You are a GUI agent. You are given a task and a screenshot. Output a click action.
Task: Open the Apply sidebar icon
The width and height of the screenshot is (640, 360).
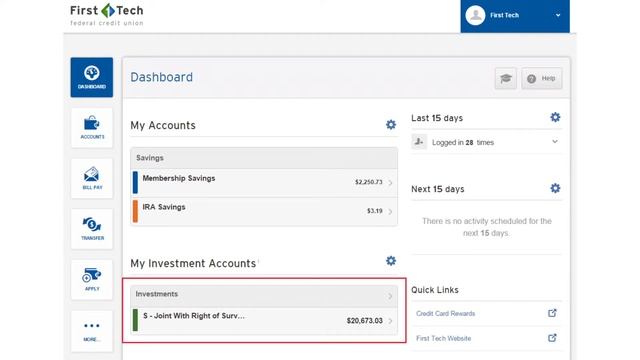pyautogui.click(x=92, y=280)
